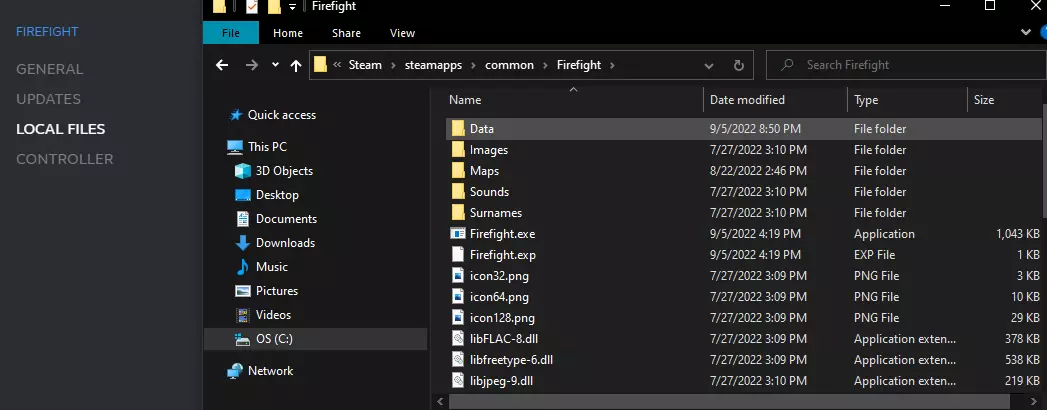The image size is (1047, 410).
Task: Click the "1,043 KB" size value
Action: coord(1018,234)
